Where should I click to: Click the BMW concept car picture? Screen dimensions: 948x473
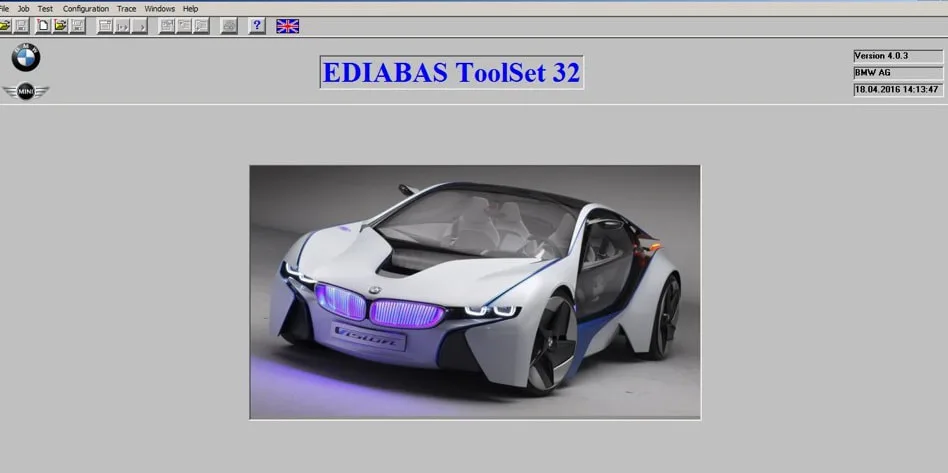(x=475, y=292)
